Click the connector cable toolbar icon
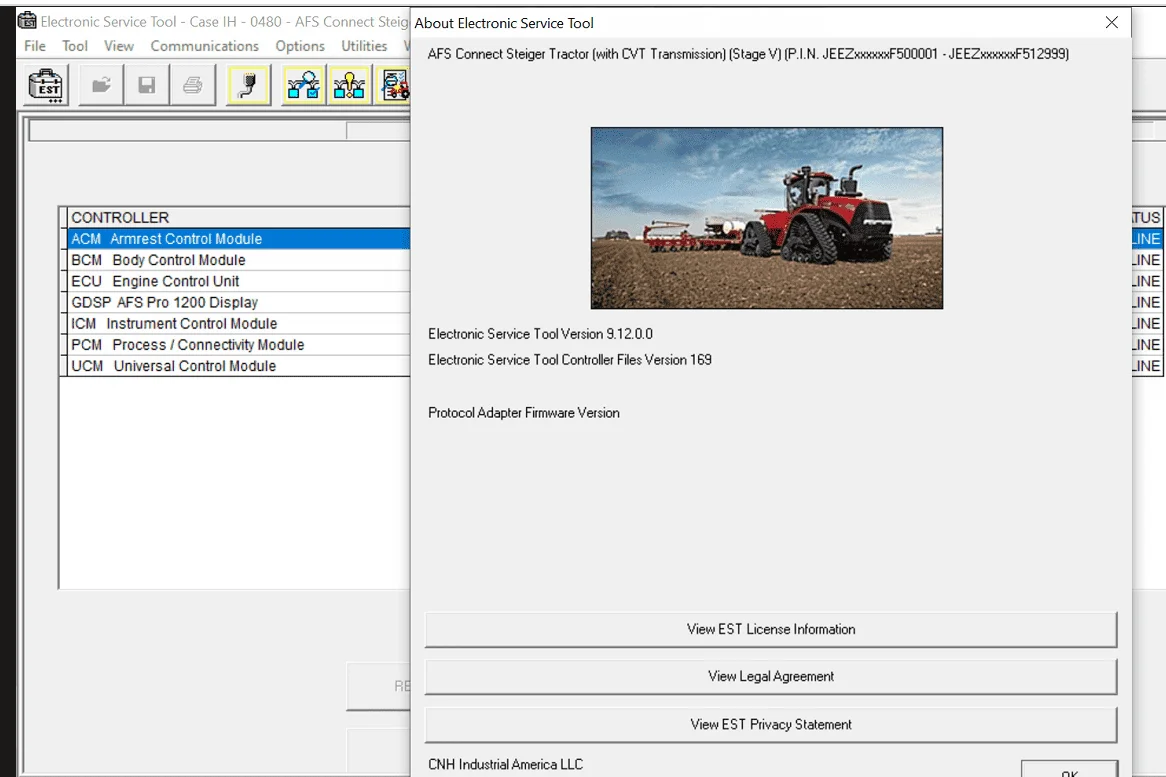1166x777 pixels. tap(248, 86)
